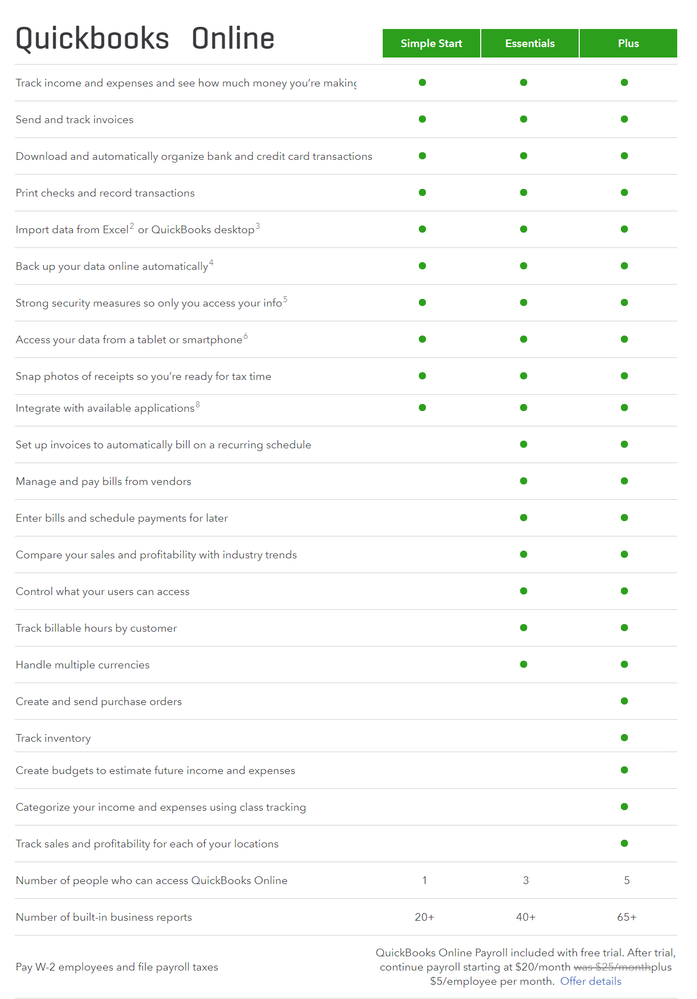697x999 pixels.
Task: Click Essentials dot for Manage and pay bills
Action: 524,481
